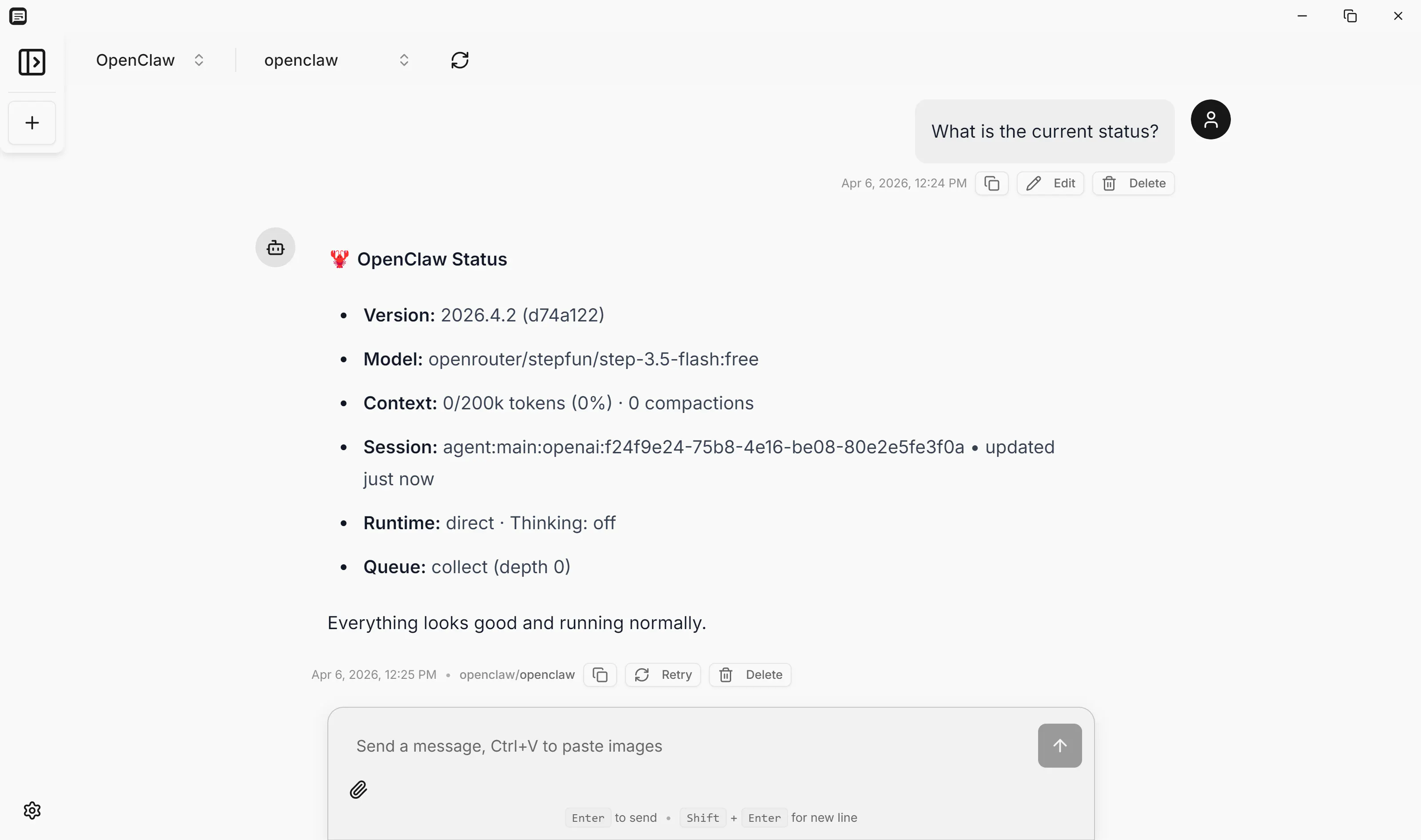The height and width of the screenshot is (840, 1421).
Task: Send the message with arrow button
Action: click(x=1060, y=745)
